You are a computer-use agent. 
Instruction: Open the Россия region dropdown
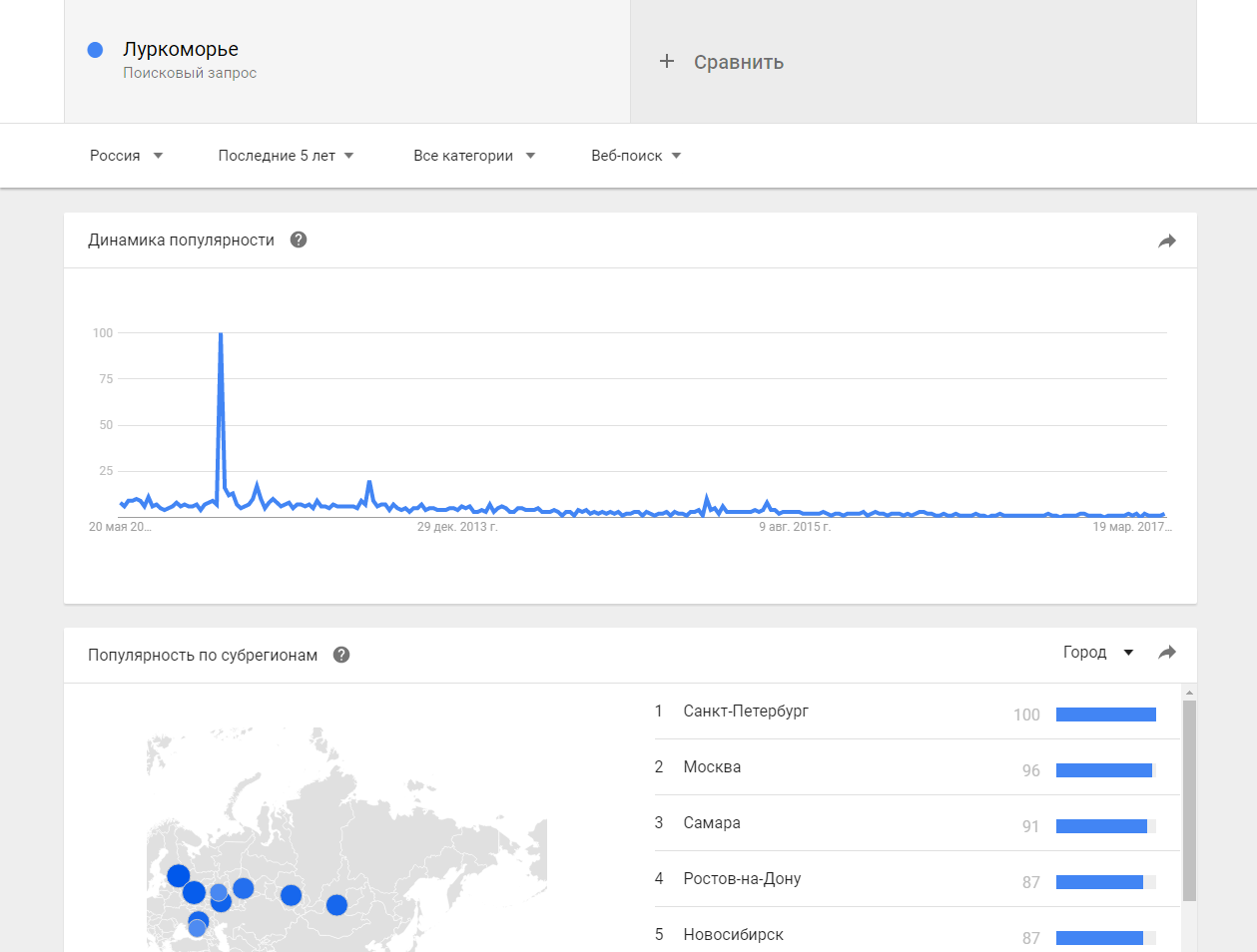[126, 156]
